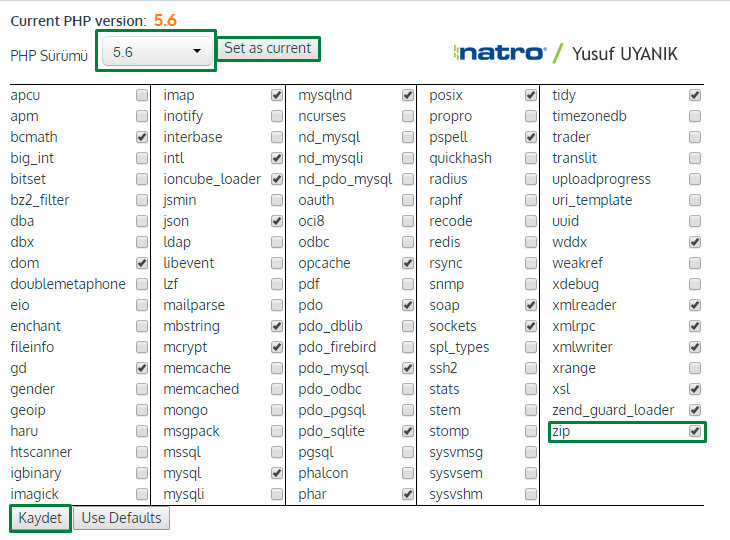The width and height of the screenshot is (730, 540).
Task: Uncheck the posix extension
Action: pyautogui.click(x=531, y=95)
